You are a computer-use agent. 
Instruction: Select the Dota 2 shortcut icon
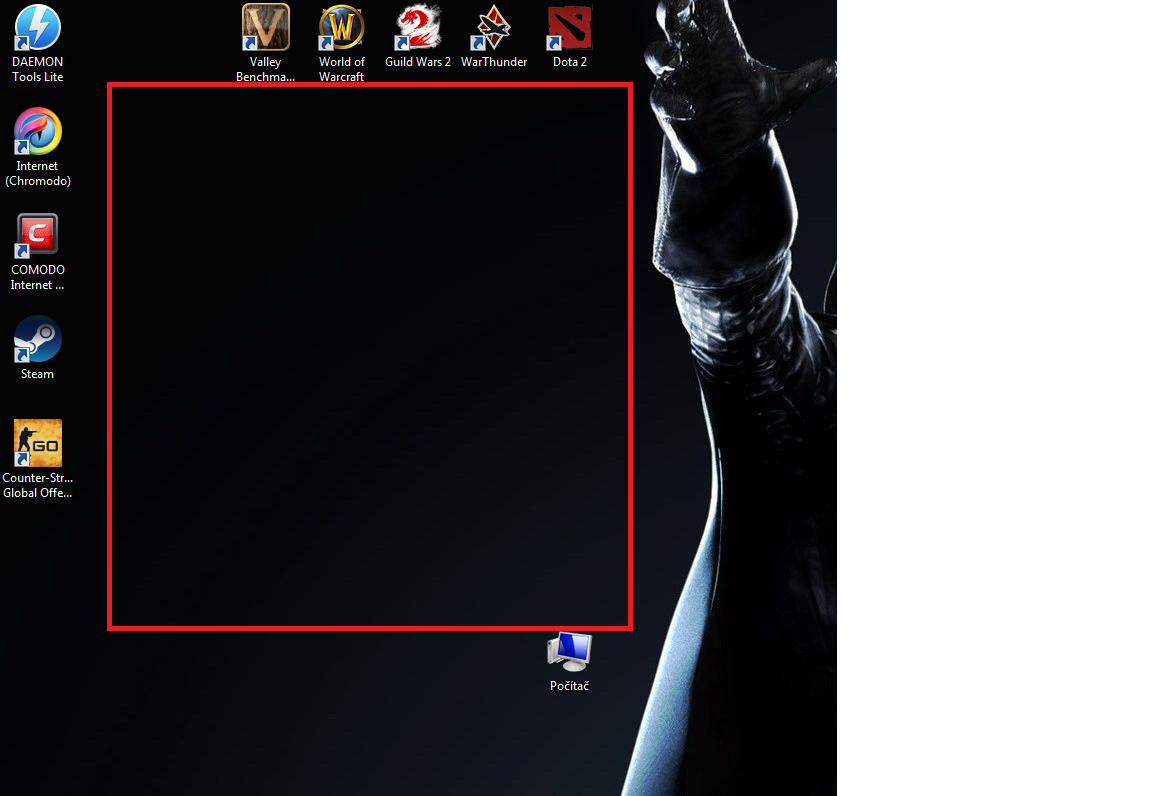point(569,28)
